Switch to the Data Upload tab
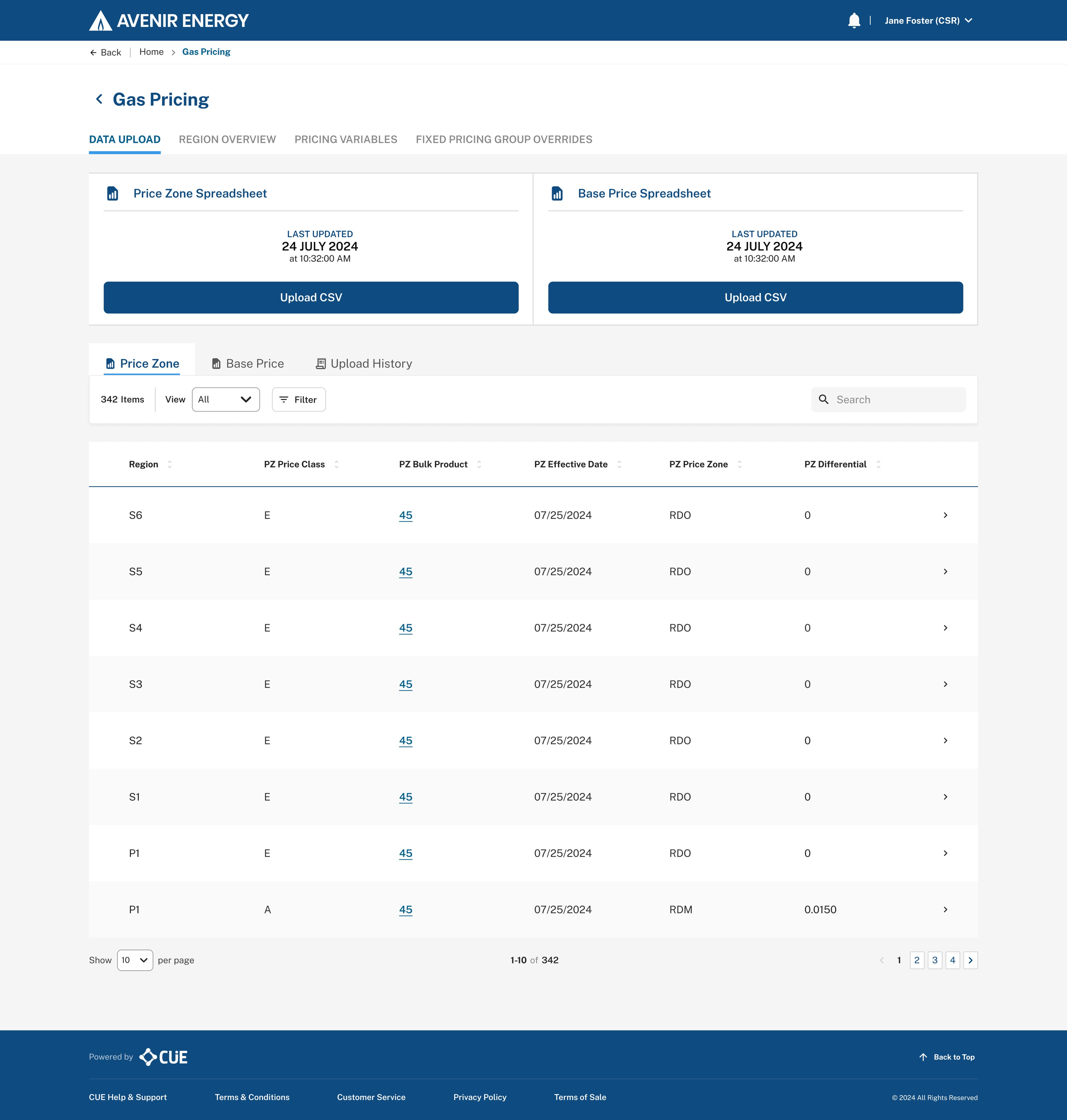 pos(124,140)
